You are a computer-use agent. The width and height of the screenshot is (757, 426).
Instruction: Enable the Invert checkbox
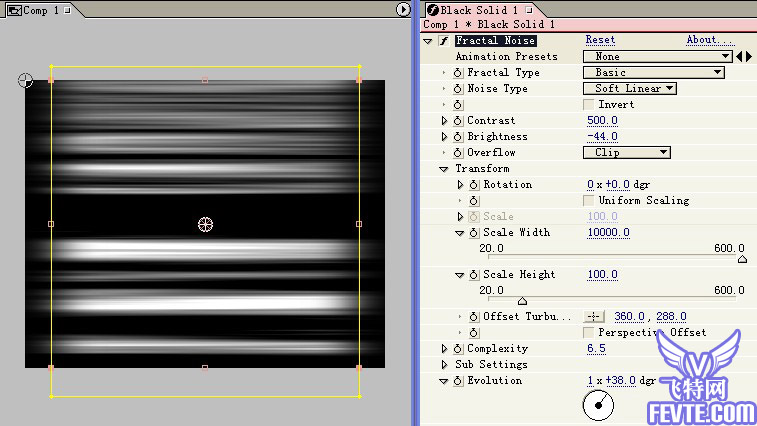[x=589, y=104]
